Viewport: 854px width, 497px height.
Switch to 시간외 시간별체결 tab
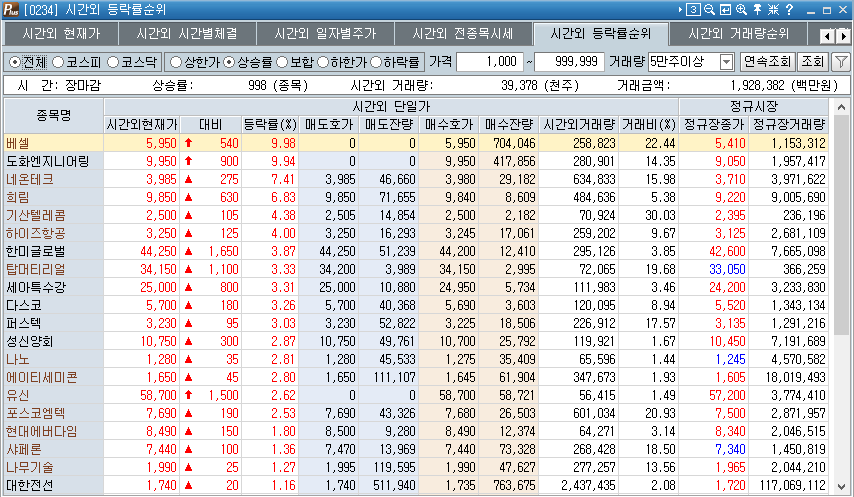[187, 34]
